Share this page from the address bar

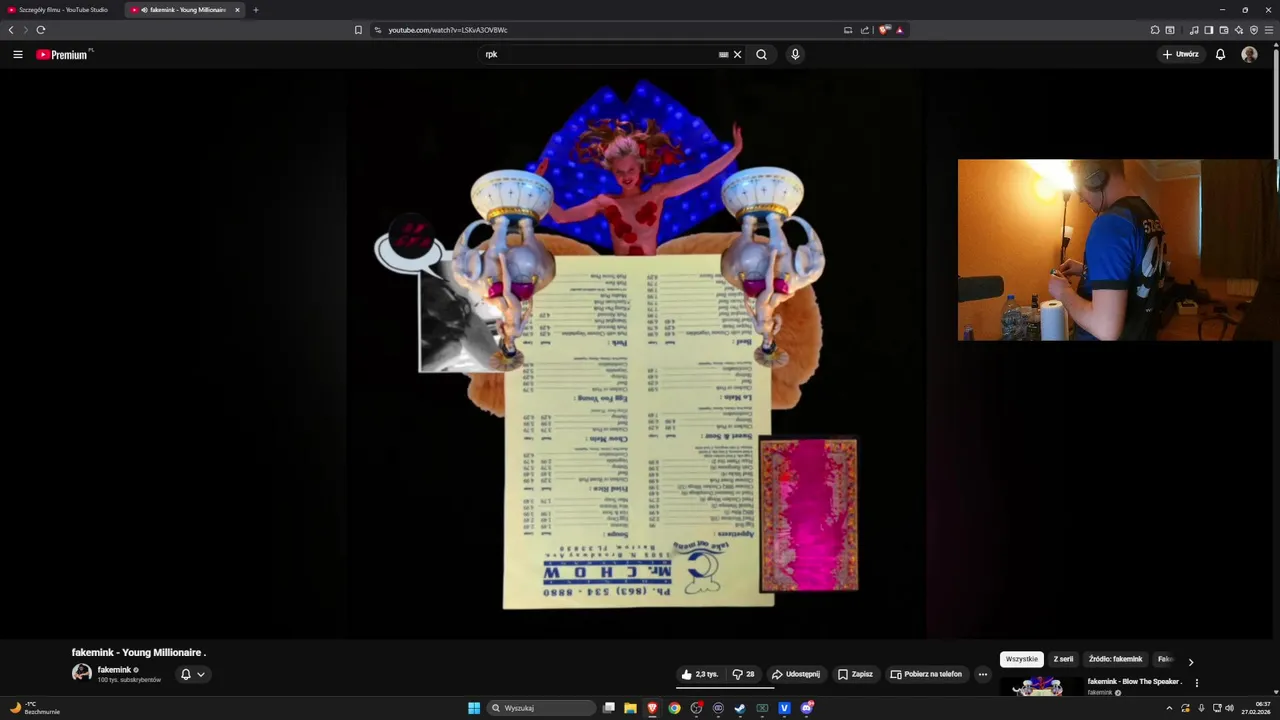coord(865,30)
